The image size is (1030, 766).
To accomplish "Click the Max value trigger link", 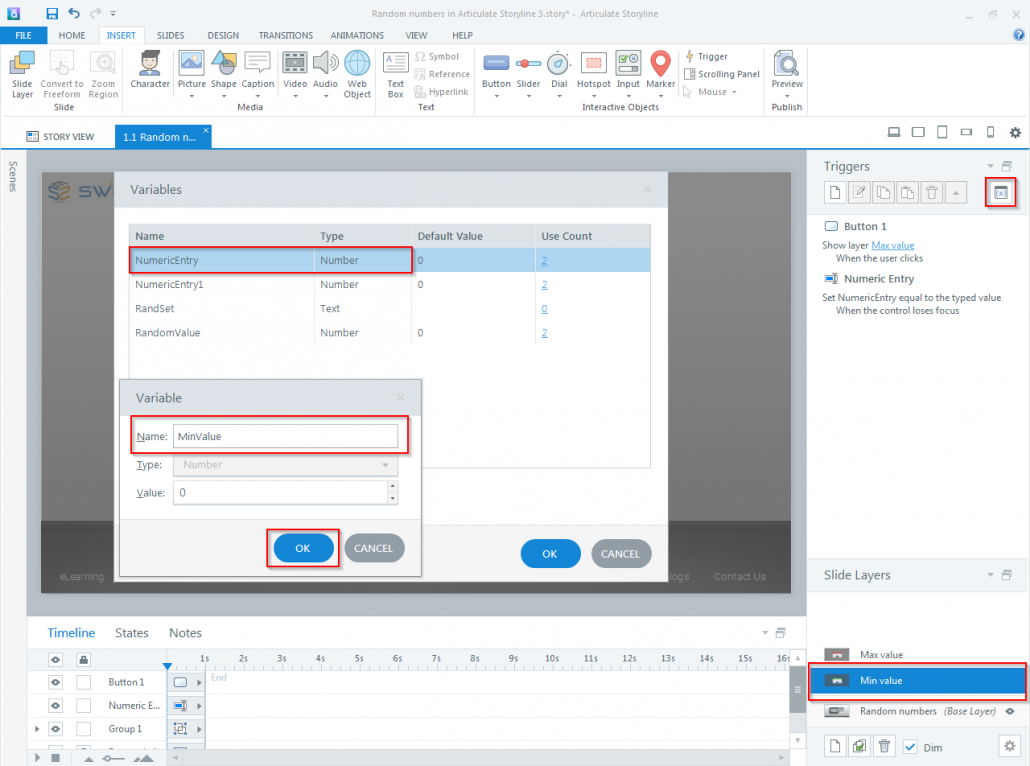I will 893,245.
